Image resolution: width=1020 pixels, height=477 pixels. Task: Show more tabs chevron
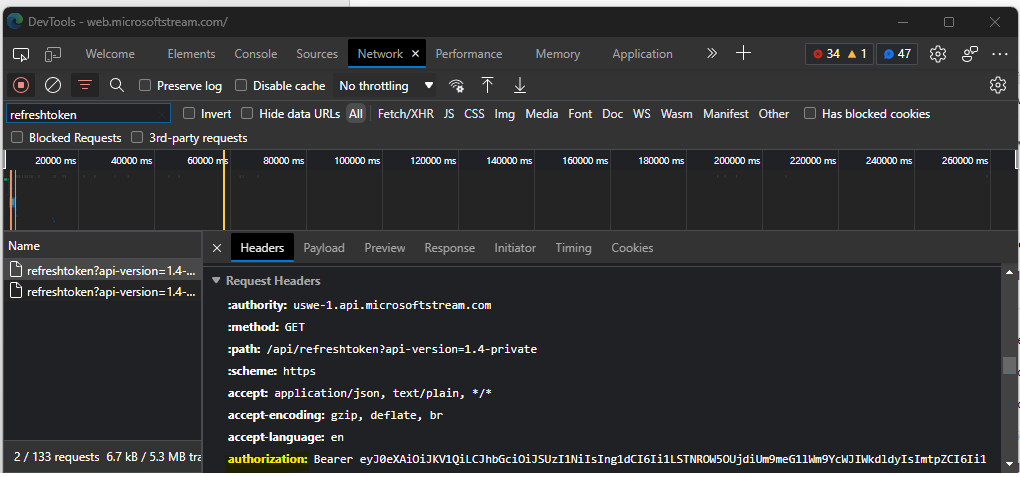click(x=712, y=53)
